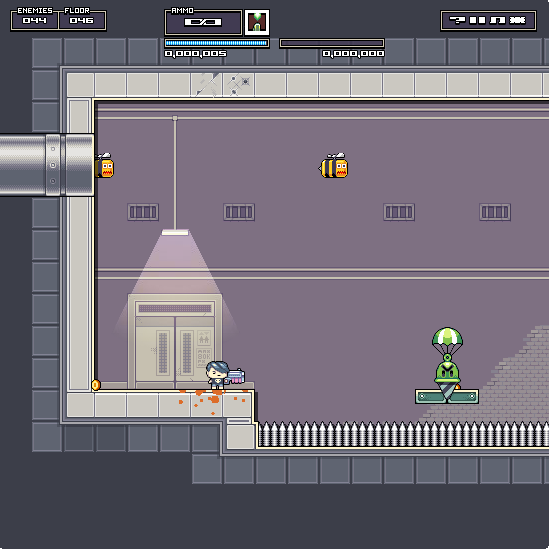Click the ENEMIES 044 counter

click(34, 19)
